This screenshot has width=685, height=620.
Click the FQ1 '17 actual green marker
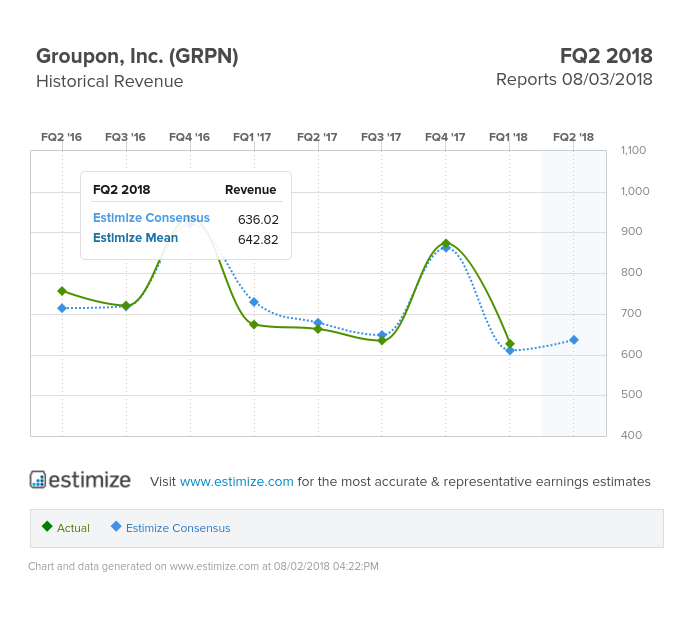coord(254,325)
